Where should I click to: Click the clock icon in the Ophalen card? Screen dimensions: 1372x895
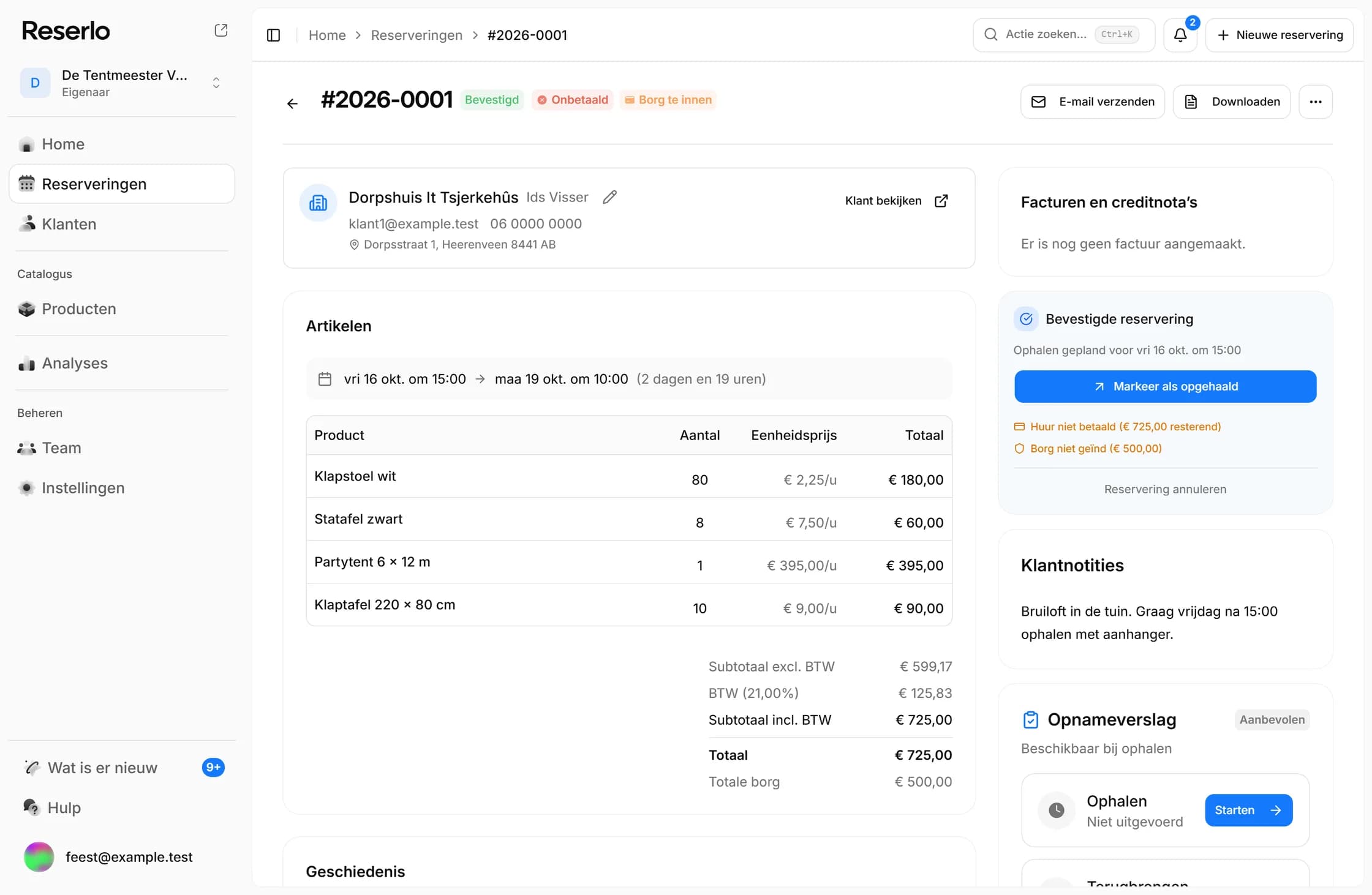coord(1057,810)
